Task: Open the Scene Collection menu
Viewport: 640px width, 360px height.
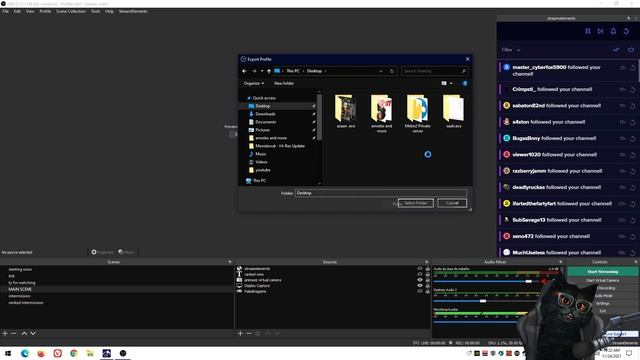Action: tap(71, 11)
